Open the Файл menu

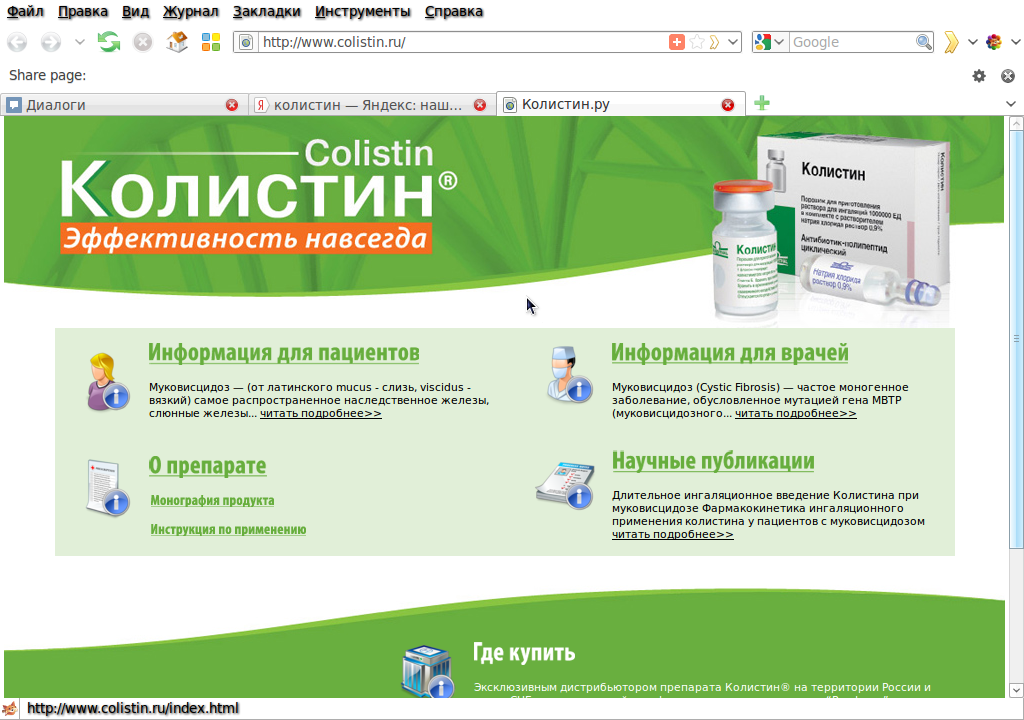pos(25,11)
